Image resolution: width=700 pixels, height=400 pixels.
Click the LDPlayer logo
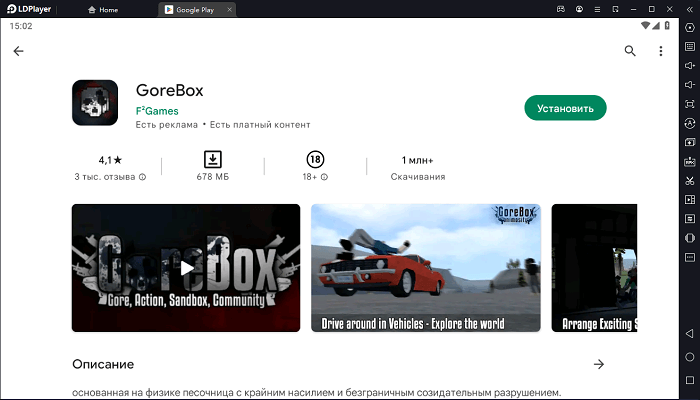29,9
